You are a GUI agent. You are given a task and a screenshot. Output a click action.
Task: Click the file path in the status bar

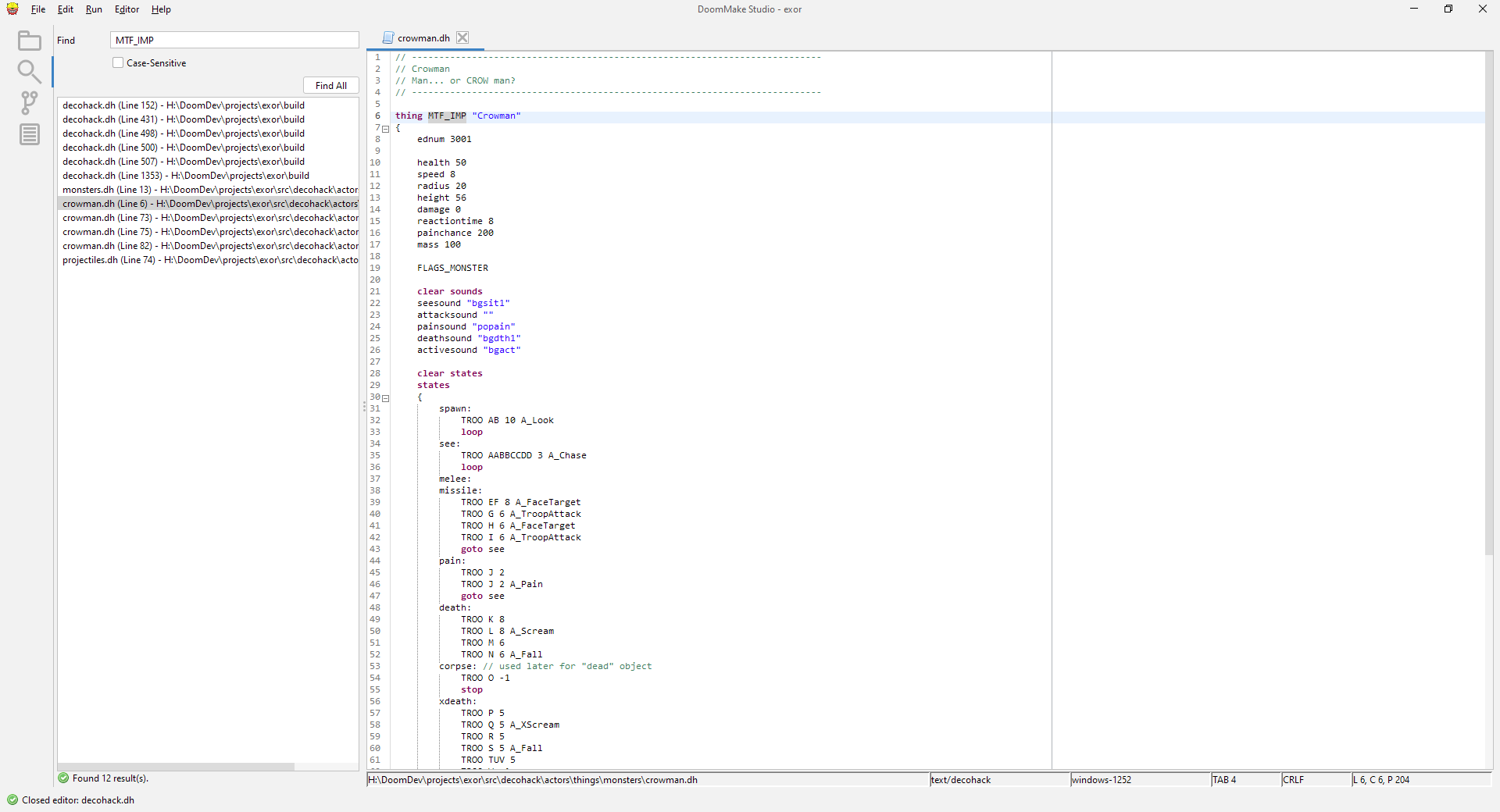pos(648,779)
